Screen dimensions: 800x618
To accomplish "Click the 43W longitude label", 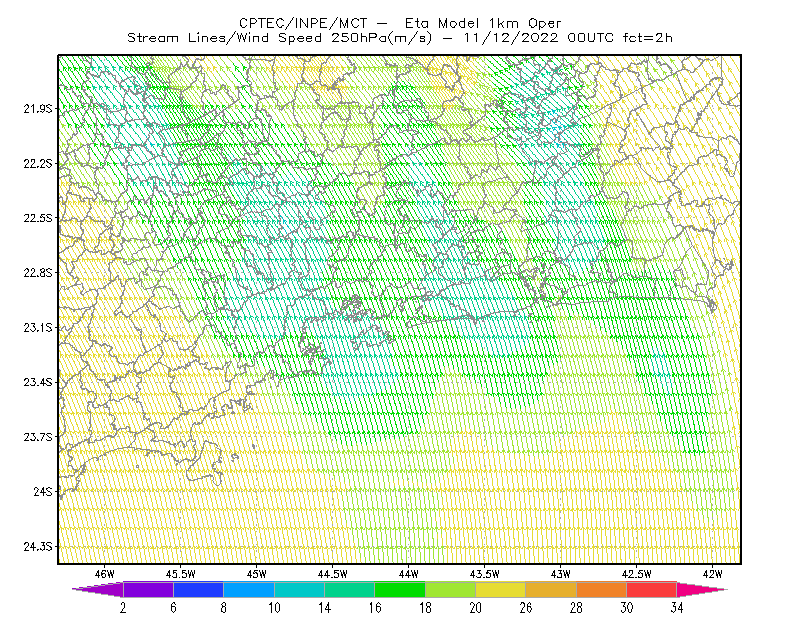I will coord(561,574).
